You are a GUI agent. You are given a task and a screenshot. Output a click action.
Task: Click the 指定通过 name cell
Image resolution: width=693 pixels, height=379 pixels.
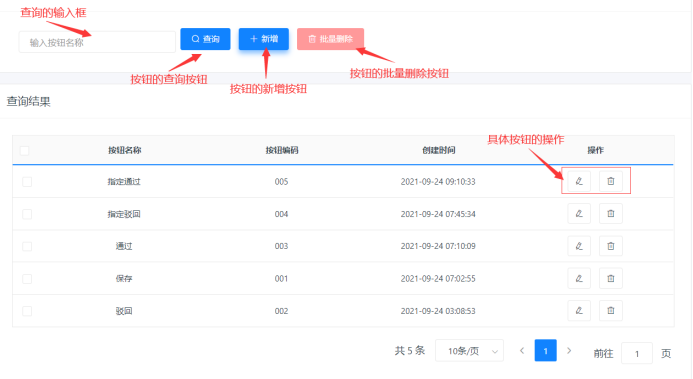click(124, 182)
